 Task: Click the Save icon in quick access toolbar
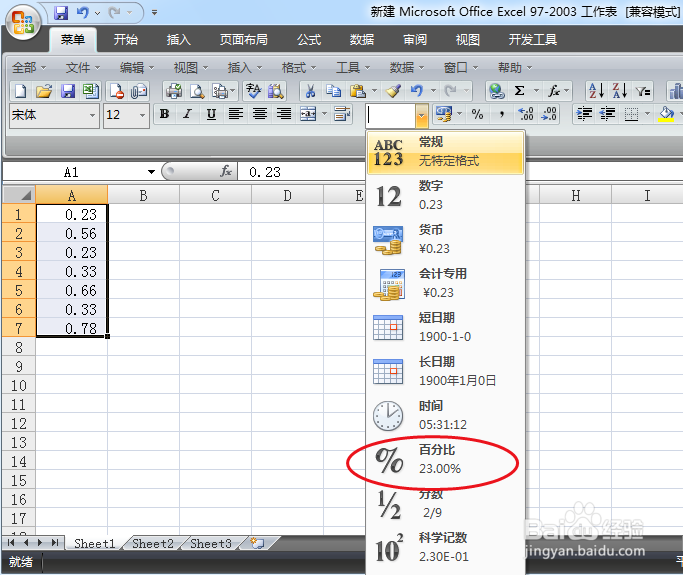61,13
